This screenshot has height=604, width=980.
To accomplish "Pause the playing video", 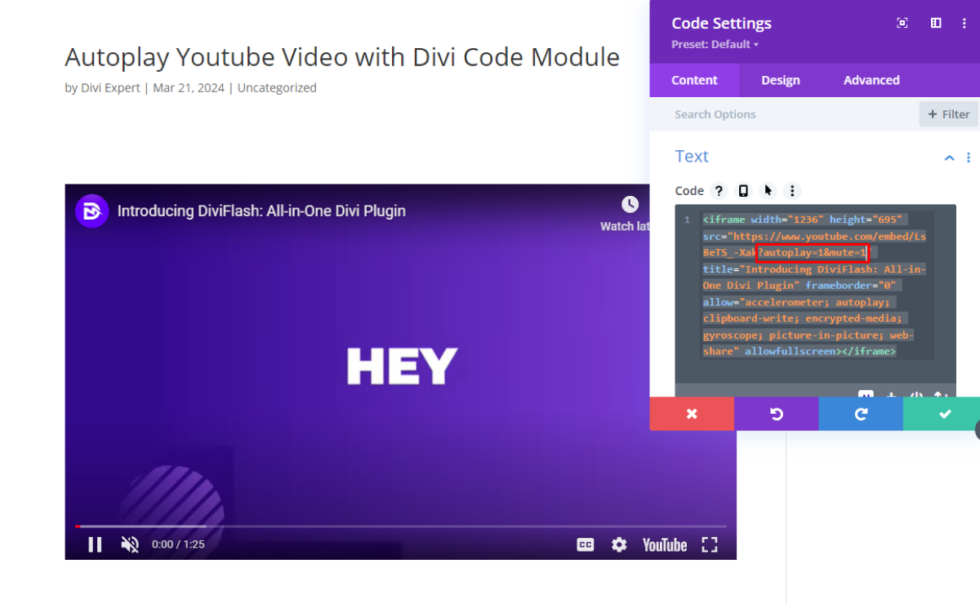I will click(94, 545).
